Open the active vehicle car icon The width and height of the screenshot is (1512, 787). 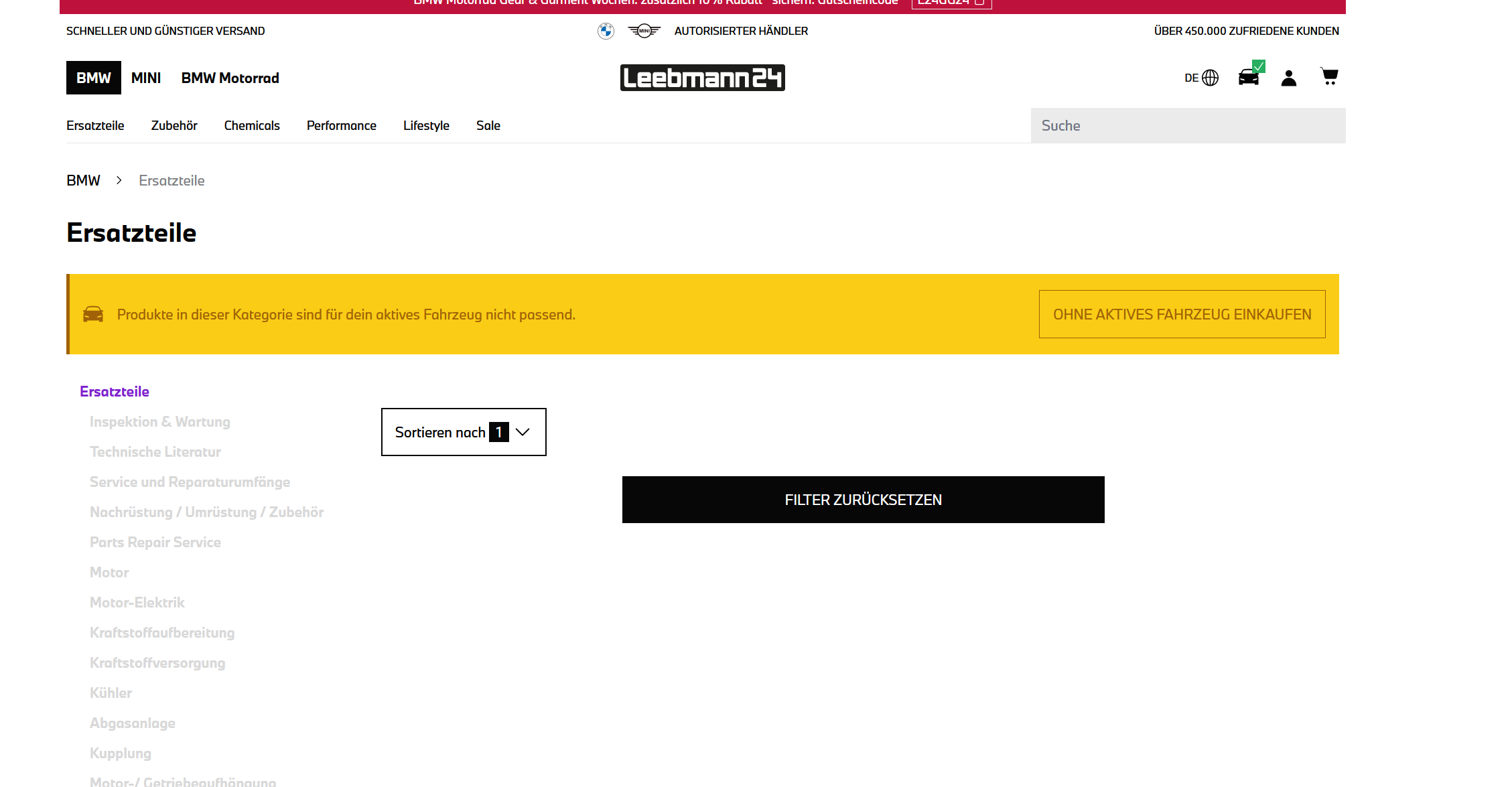pyautogui.click(x=1249, y=77)
